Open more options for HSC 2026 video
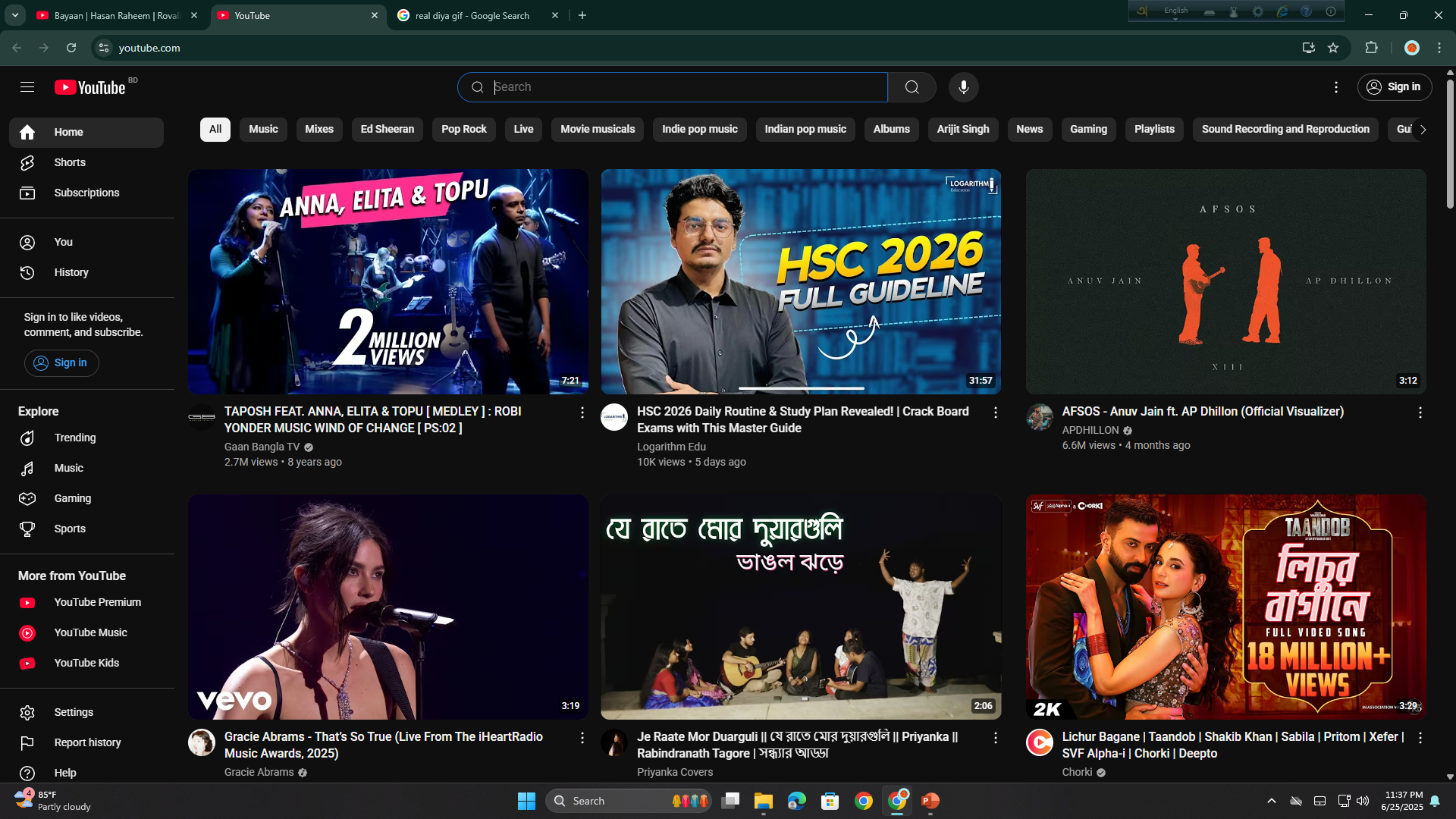The height and width of the screenshot is (819, 1456). (996, 413)
